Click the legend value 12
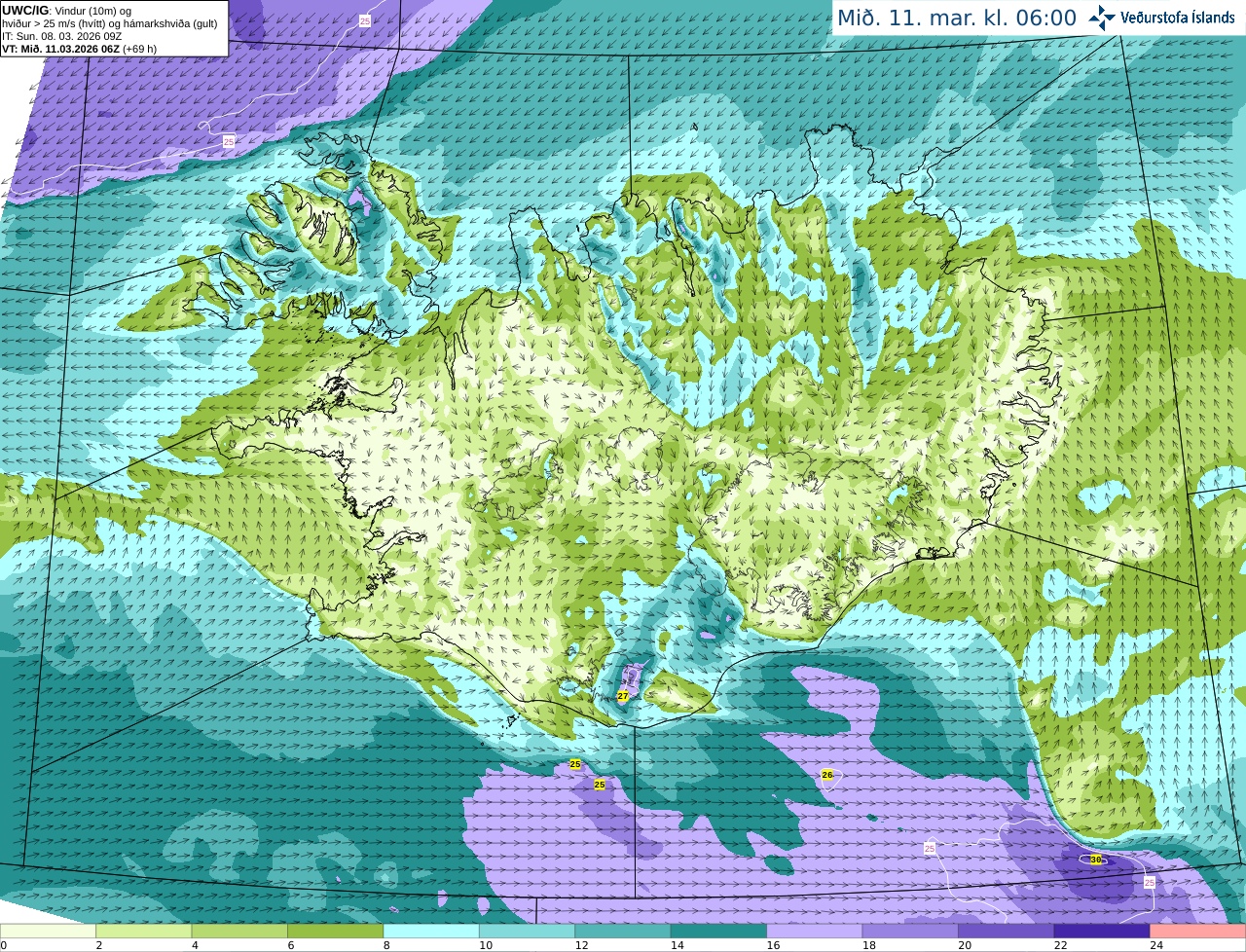 pyautogui.click(x=582, y=945)
